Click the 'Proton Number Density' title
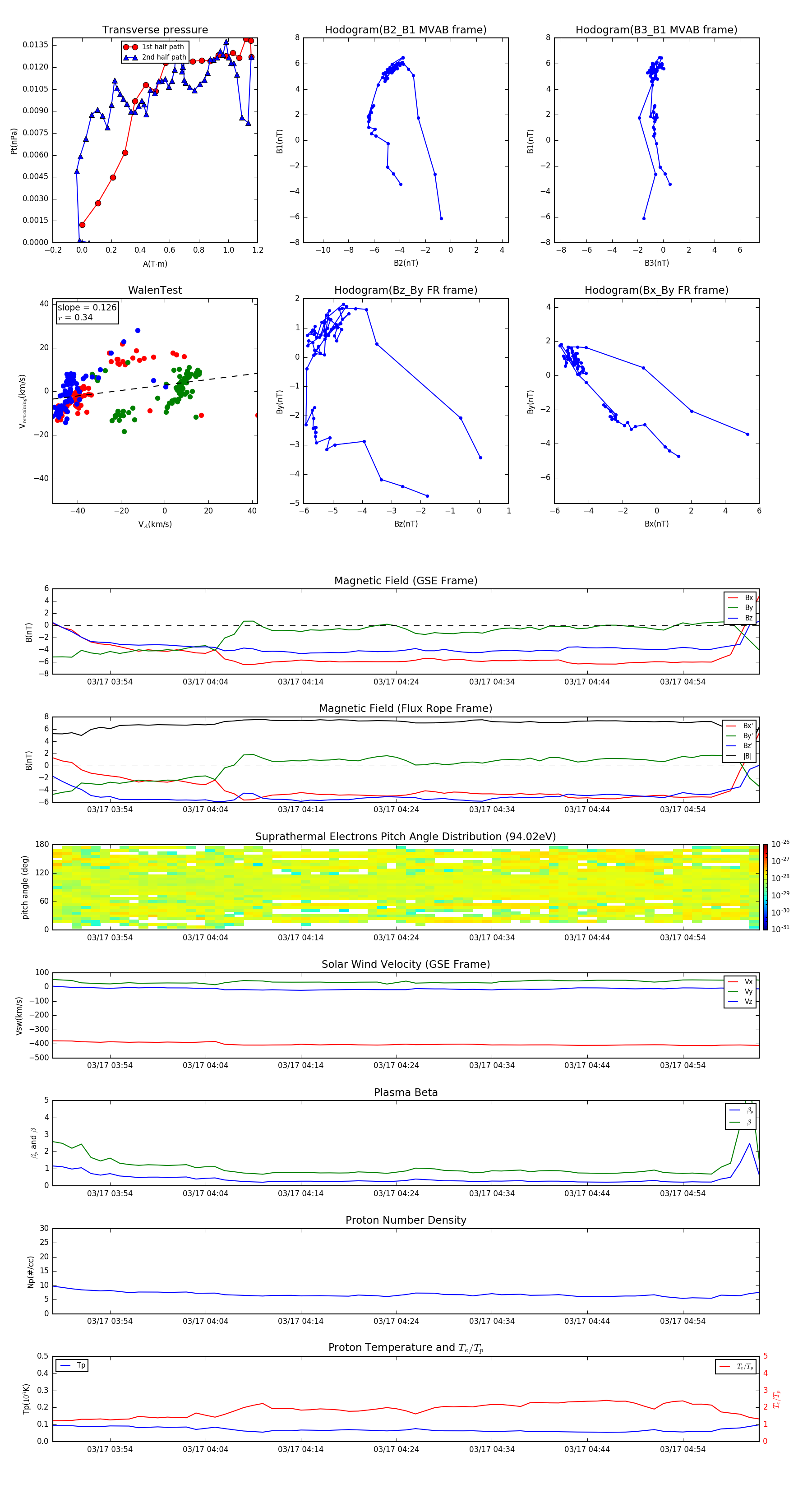Viewport: 812px width, 1489px height. tap(406, 1220)
